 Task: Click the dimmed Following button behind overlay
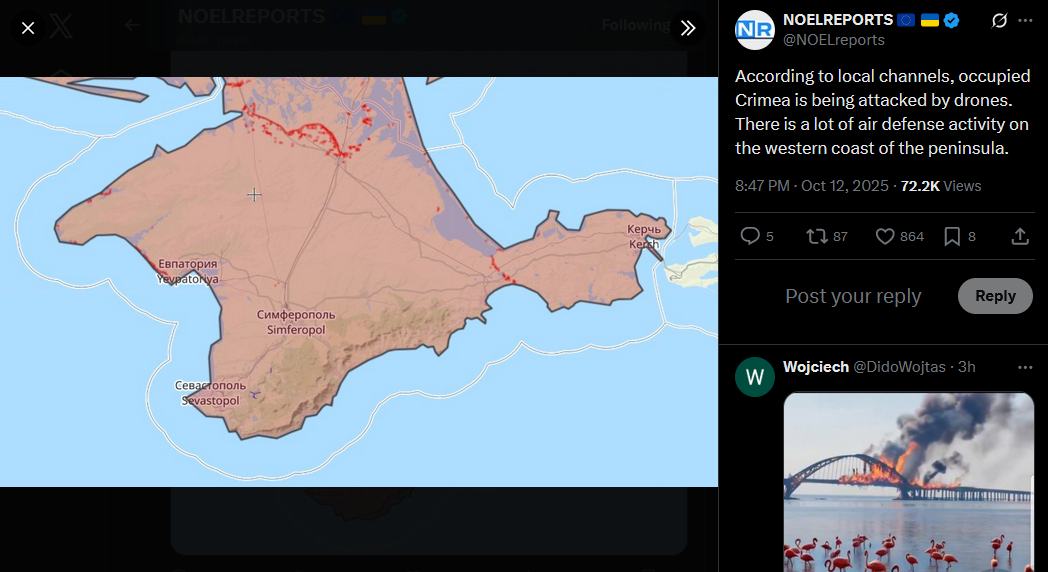point(636,25)
